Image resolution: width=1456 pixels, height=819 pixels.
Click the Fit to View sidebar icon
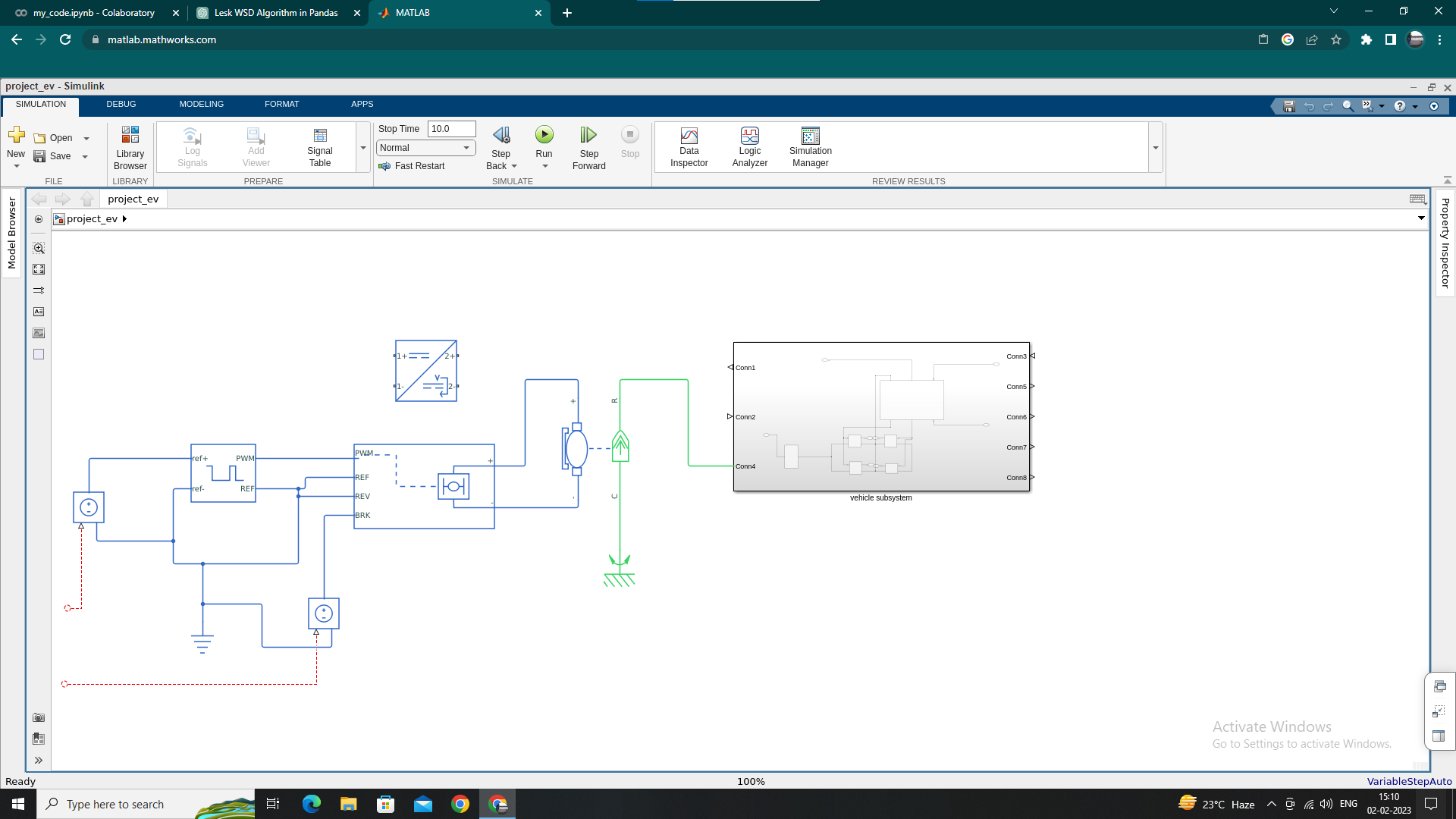38,268
